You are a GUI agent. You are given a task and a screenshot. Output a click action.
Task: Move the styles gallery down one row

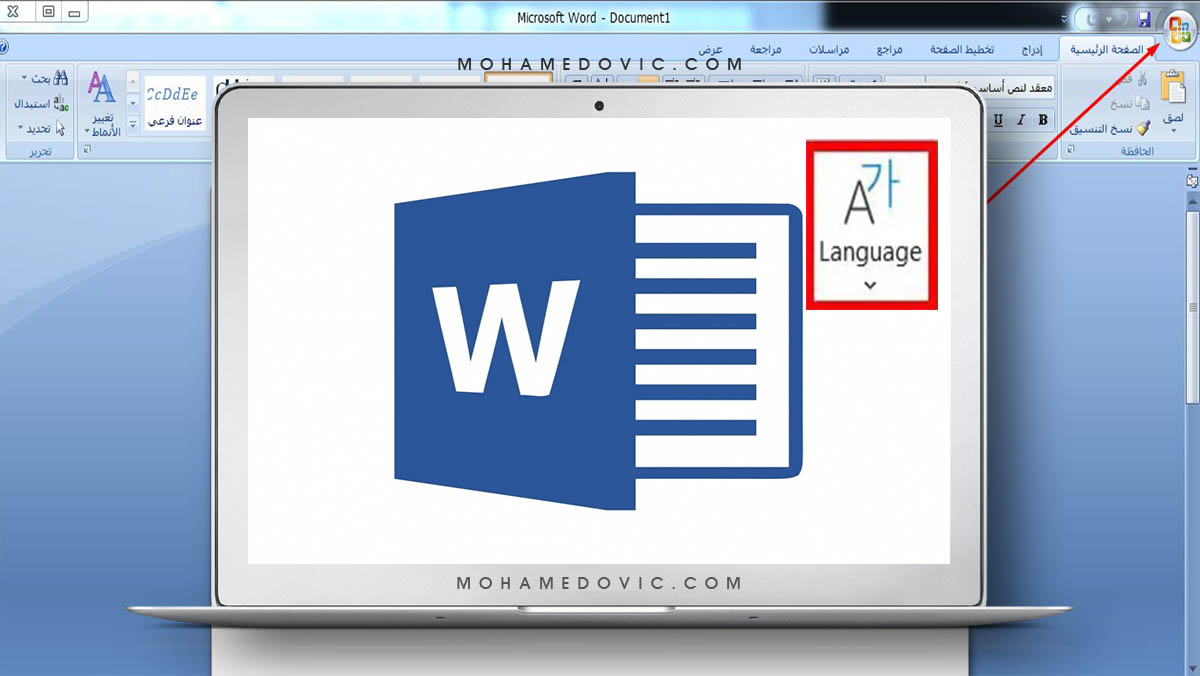(133, 102)
